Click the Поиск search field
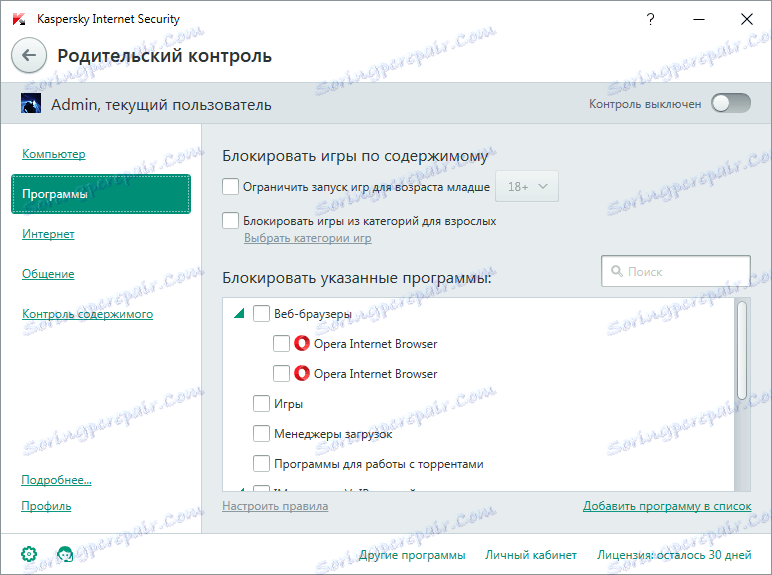 pyautogui.click(x=676, y=271)
